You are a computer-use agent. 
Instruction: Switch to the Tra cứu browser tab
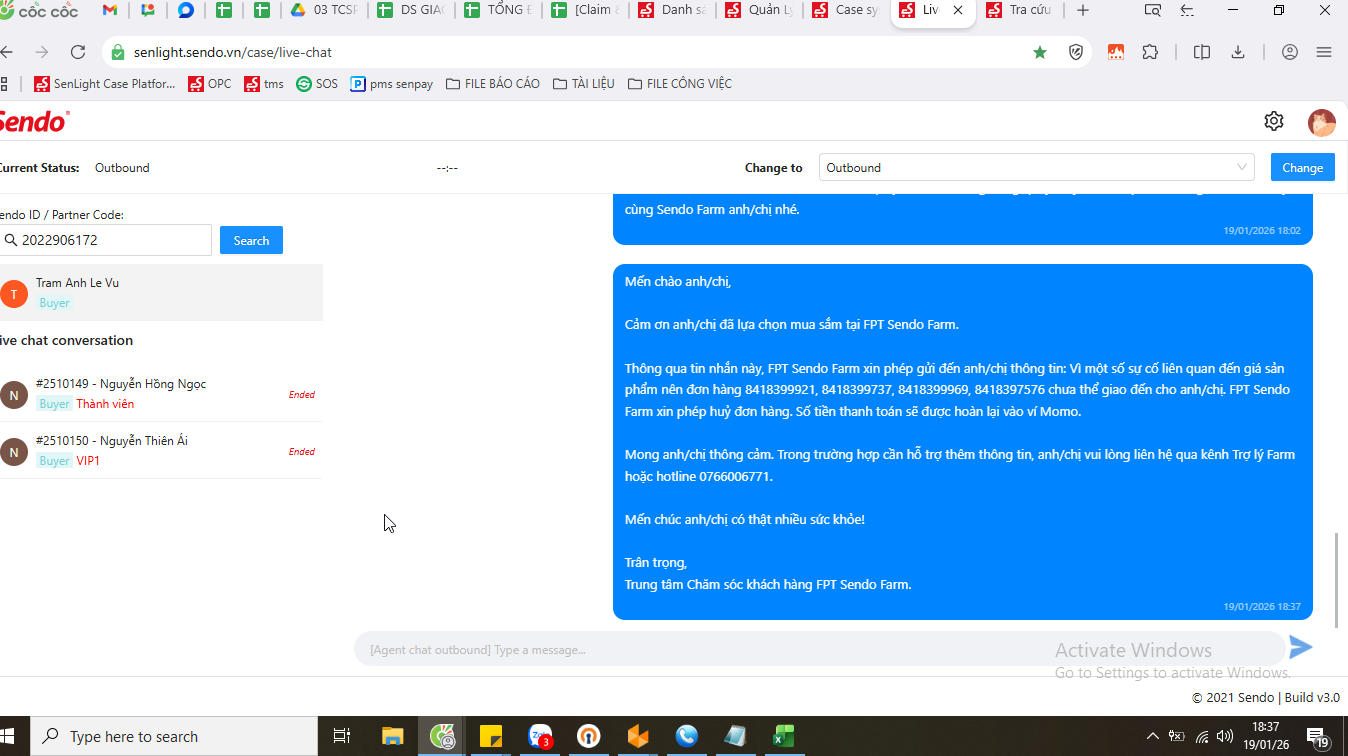click(x=1020, y=10)
